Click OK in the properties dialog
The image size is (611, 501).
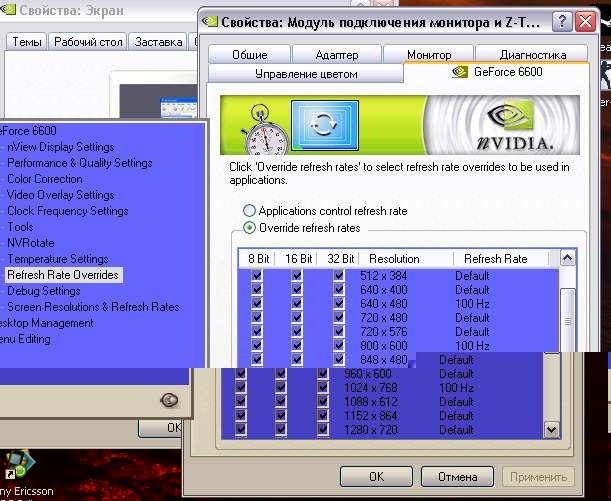pos(376,476)
